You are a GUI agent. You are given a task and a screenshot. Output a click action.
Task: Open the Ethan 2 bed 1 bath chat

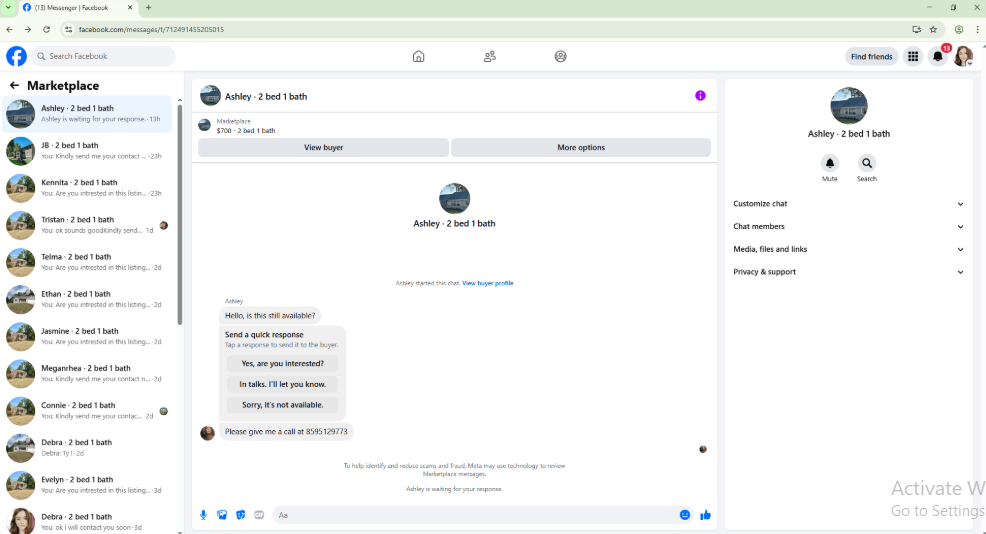[87, 299]
